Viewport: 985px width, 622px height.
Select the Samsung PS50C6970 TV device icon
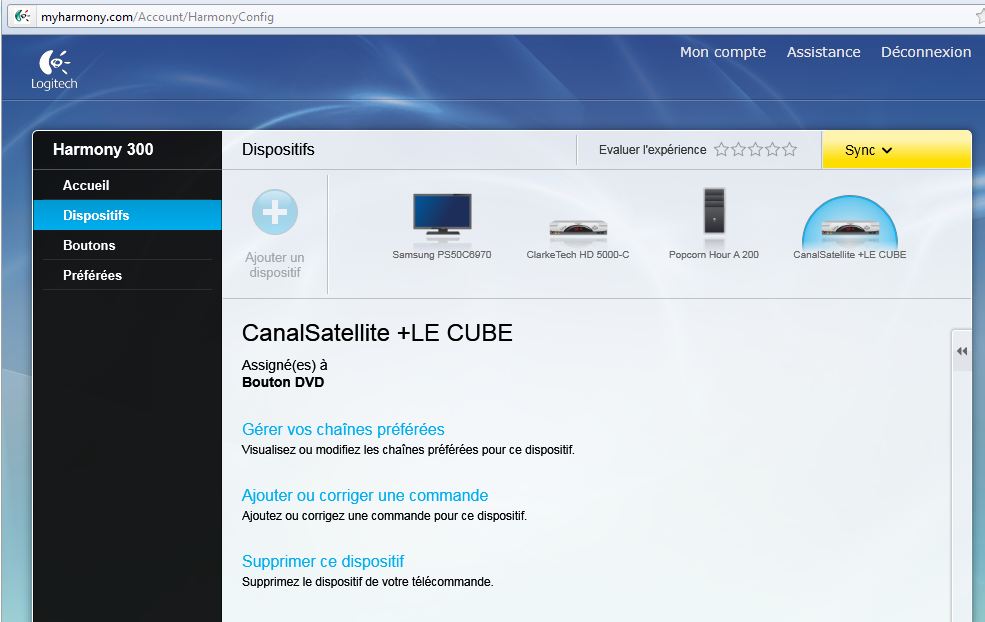click(441, 215)
